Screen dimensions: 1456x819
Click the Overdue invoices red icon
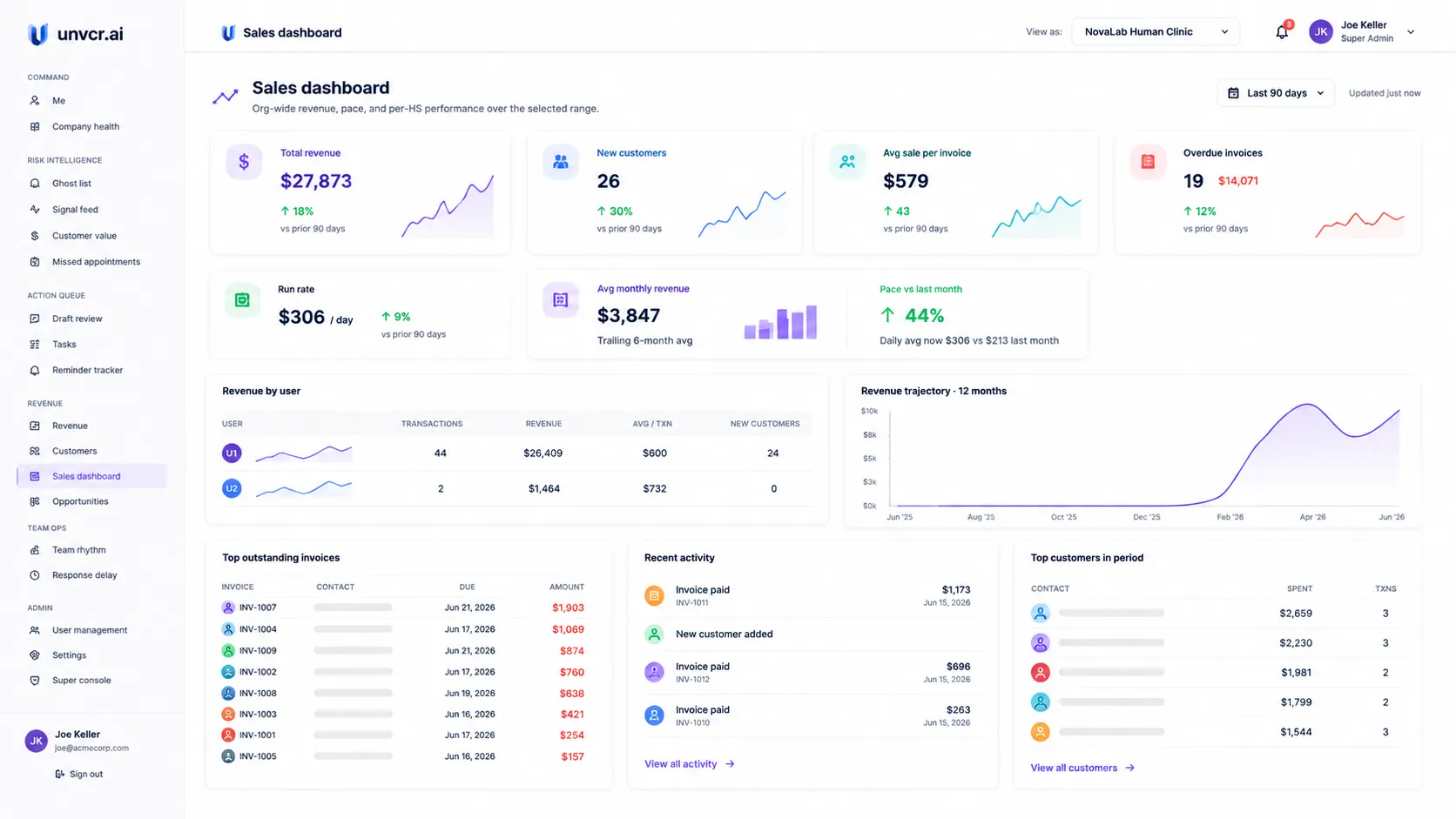coord(1148,162)
